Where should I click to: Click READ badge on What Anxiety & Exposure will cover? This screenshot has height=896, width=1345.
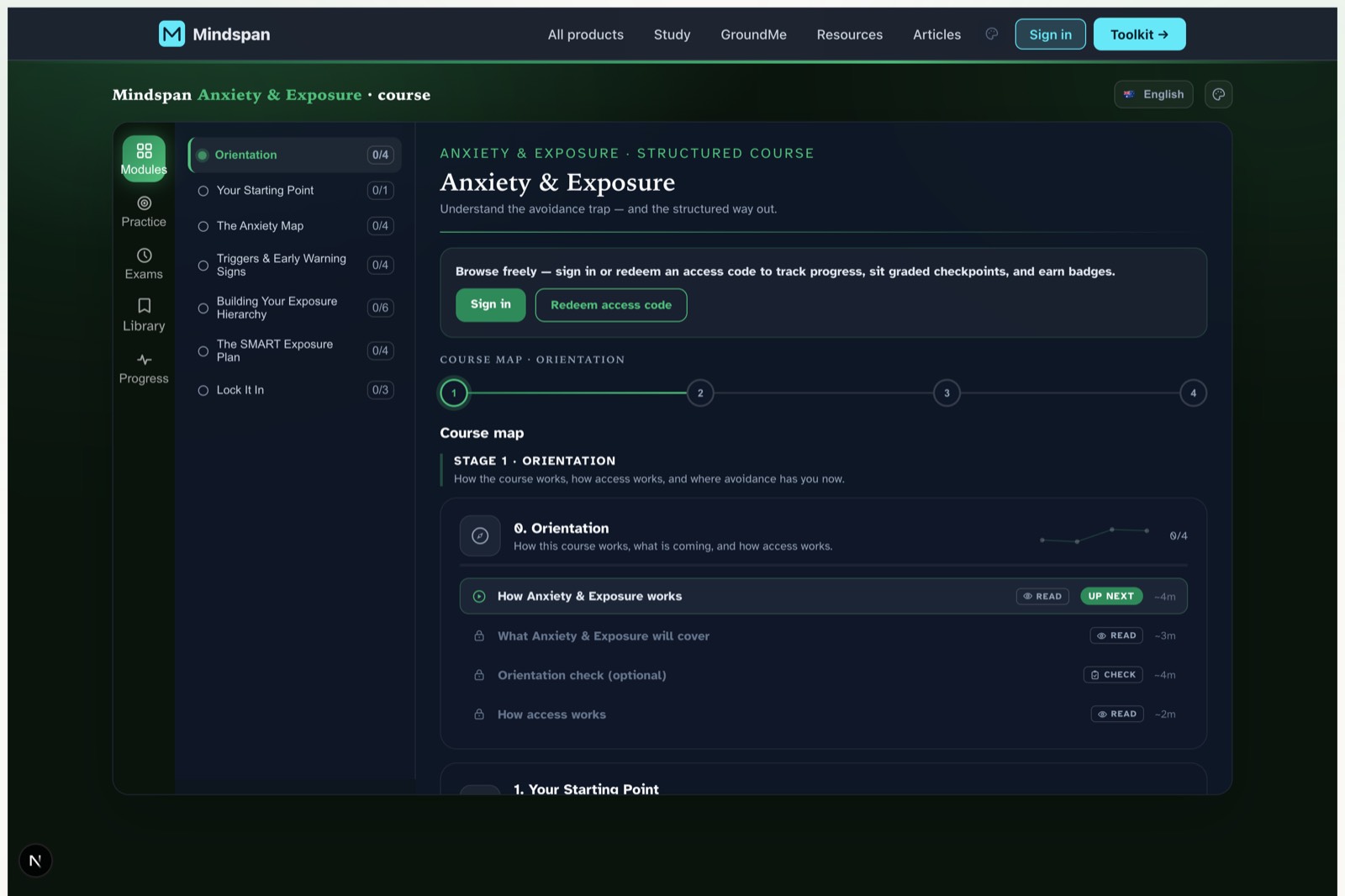click(x=1116, y=635)
